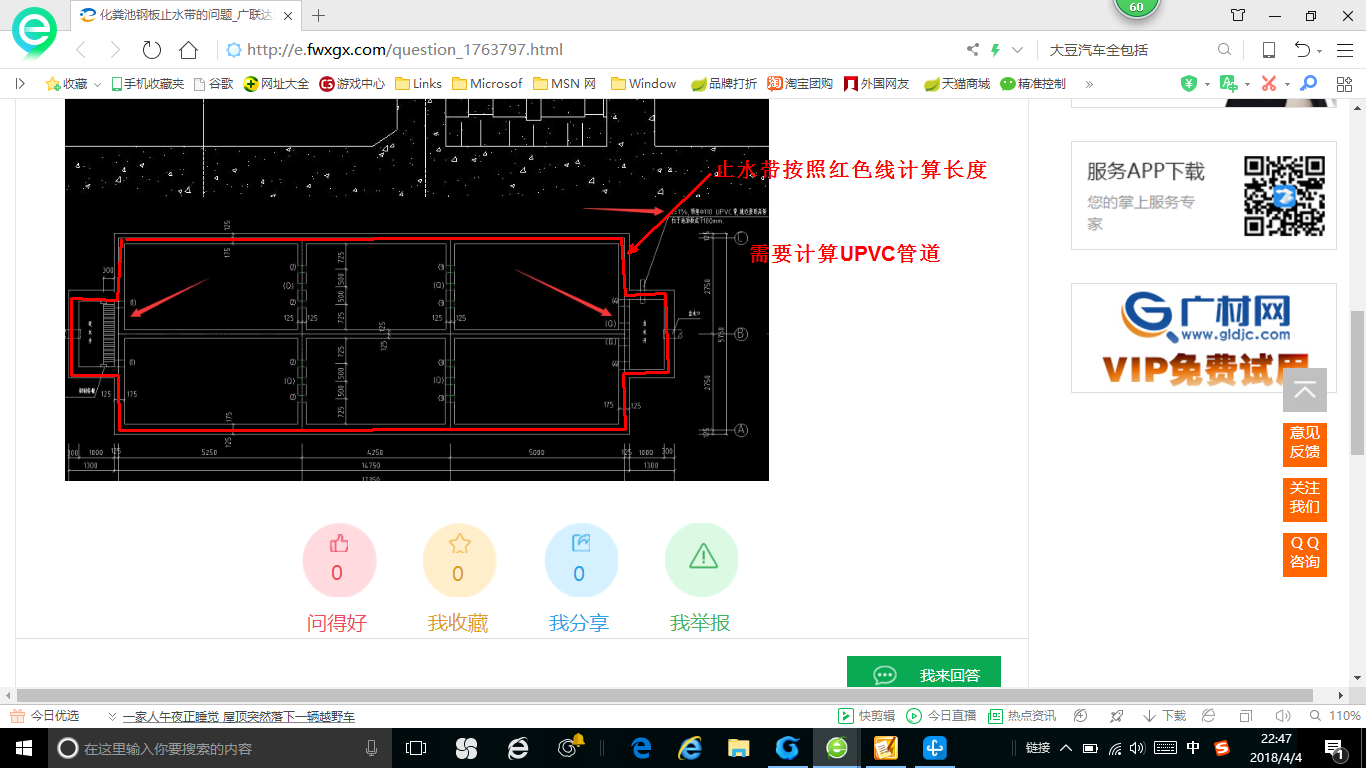The height and width of the screenshot is (768, 1366).
Task: Click the 360 browser logo icon
Action: [x=35, y=33]
